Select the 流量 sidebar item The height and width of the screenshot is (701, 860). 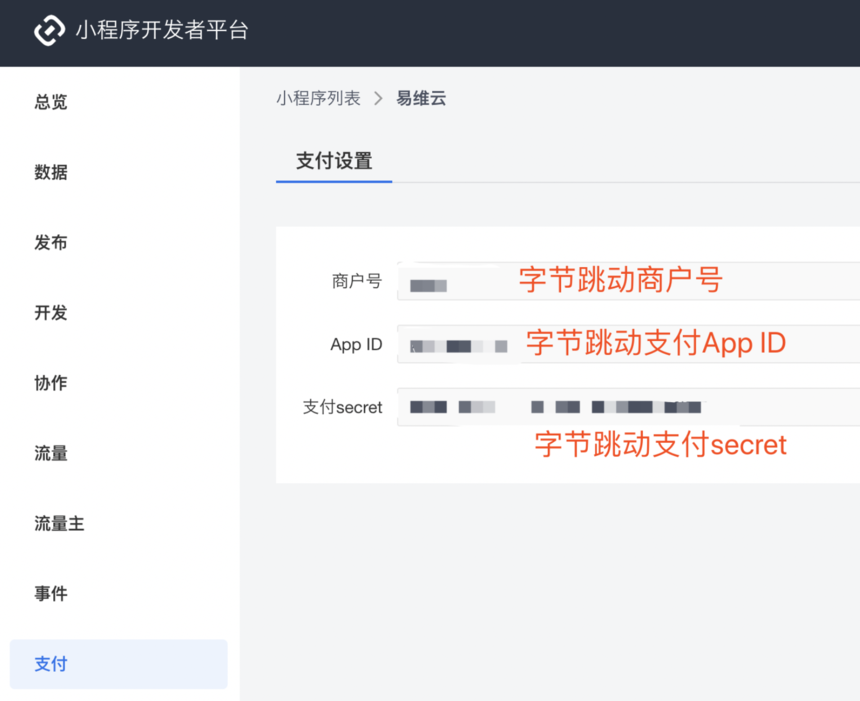coord(51,453)
